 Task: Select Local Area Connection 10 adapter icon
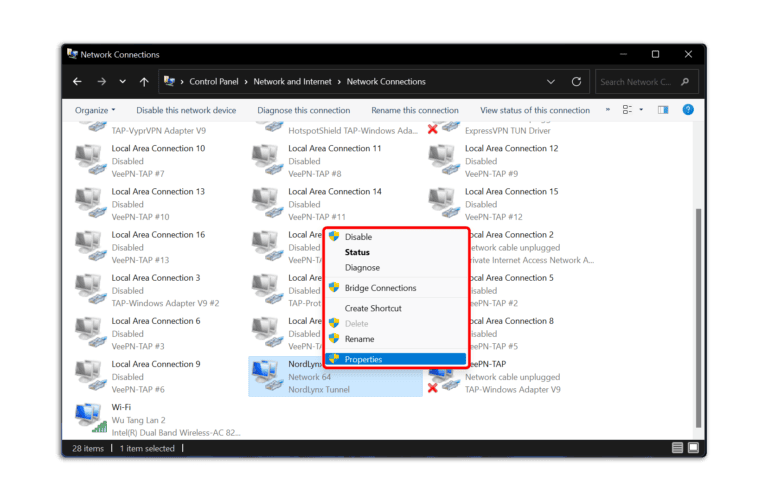tap(91, 160)
